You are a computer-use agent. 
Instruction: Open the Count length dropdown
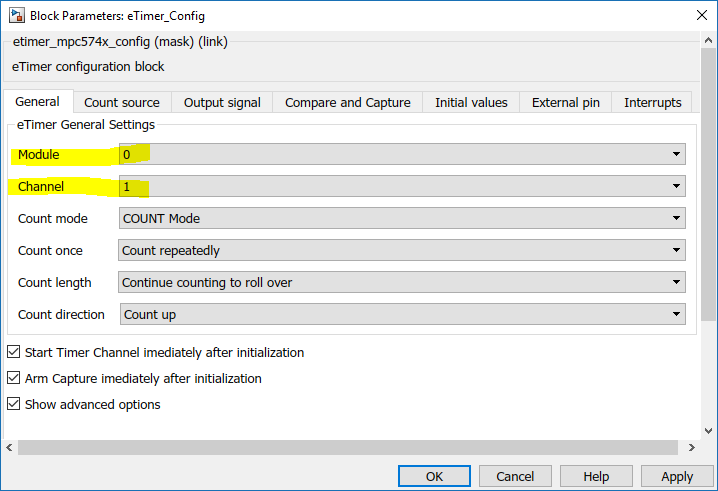click(x=401, y=283)
